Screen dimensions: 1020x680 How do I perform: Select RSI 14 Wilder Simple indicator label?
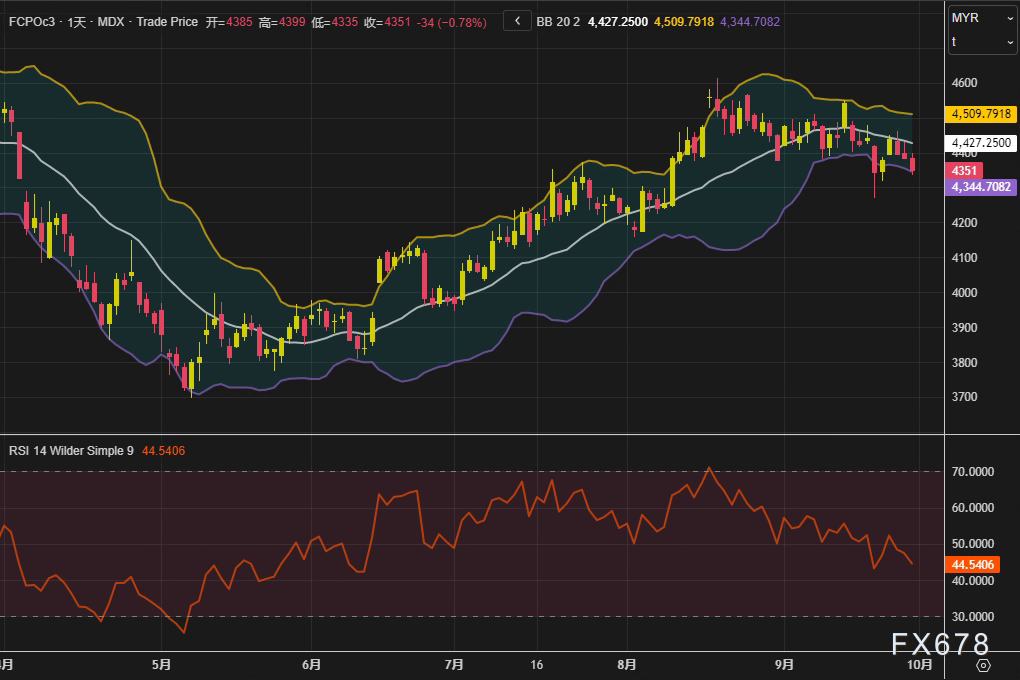click(x=70, y=451)
